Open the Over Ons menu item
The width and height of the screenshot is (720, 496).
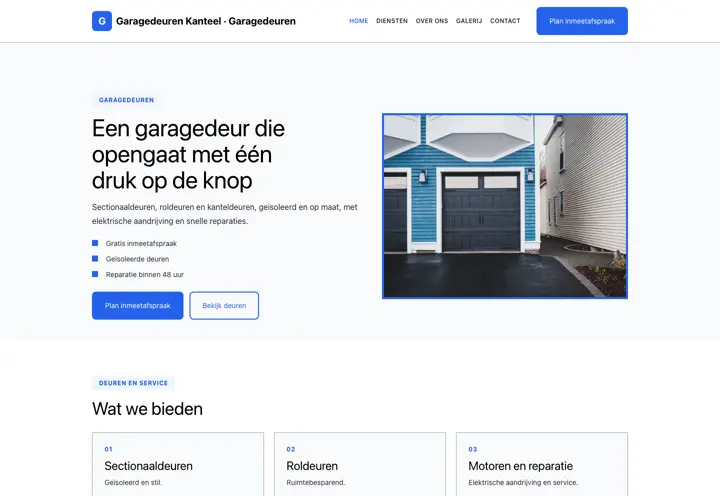coord(432,21)
